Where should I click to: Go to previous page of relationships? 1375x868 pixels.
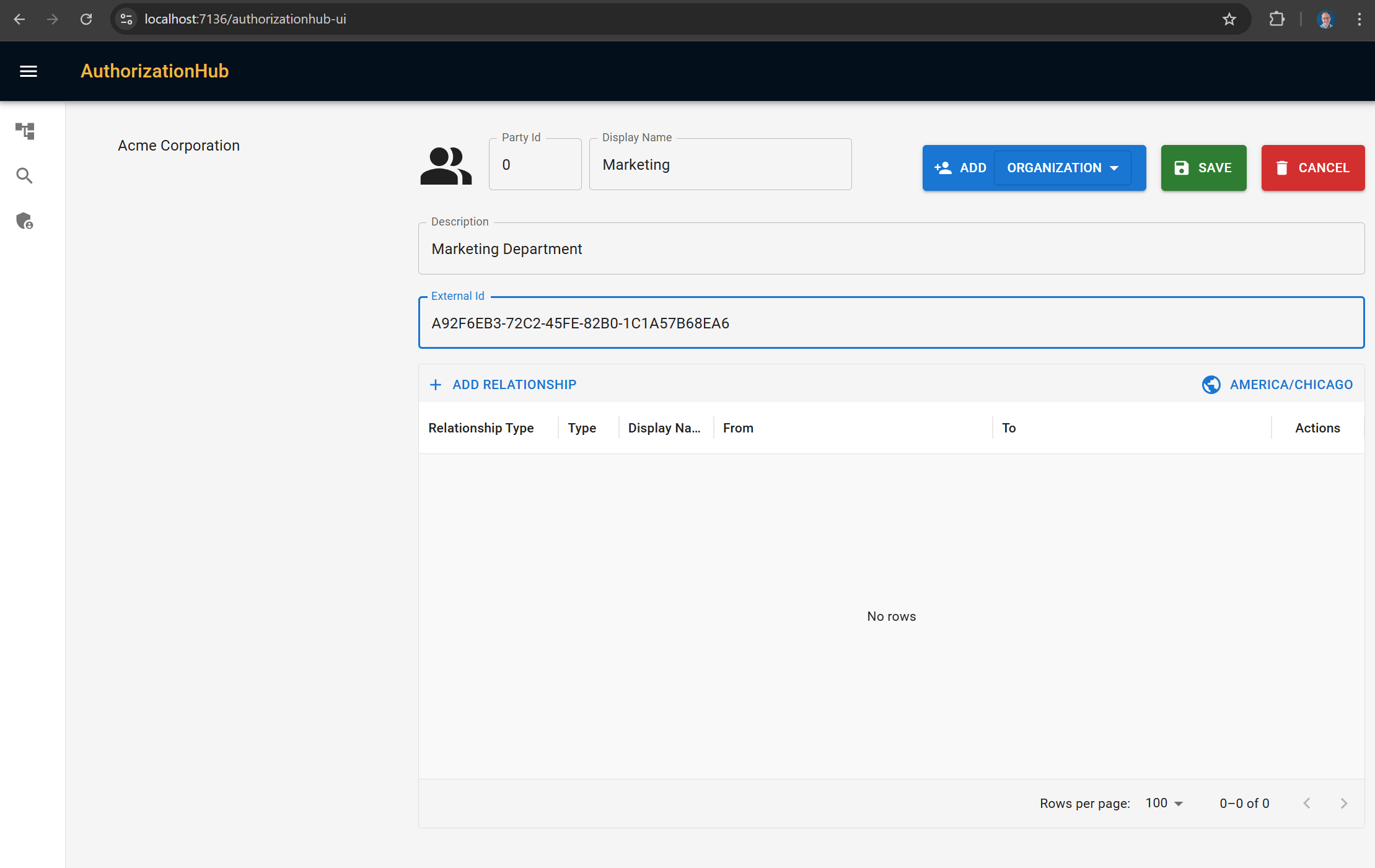tap(1307, 803)
